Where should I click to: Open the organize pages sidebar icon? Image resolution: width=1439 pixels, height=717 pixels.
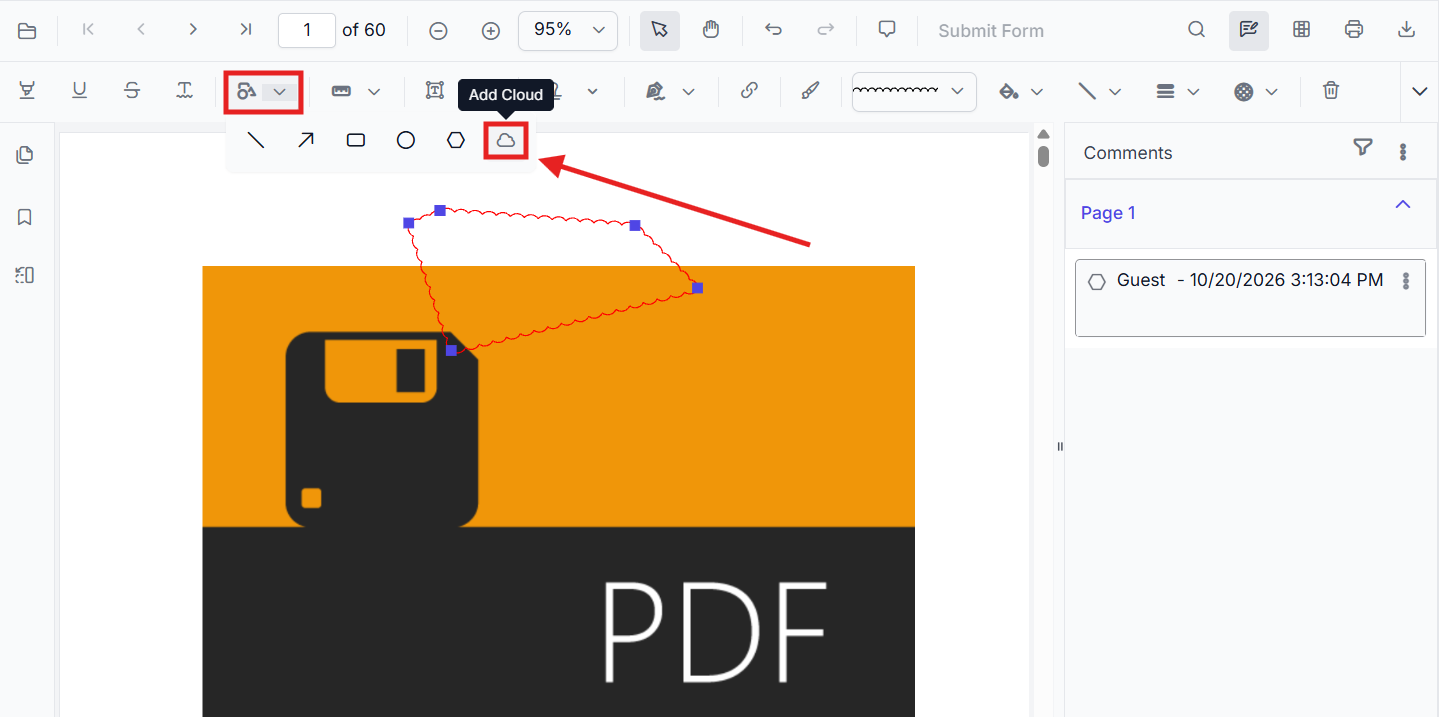(x=25, y=275)
